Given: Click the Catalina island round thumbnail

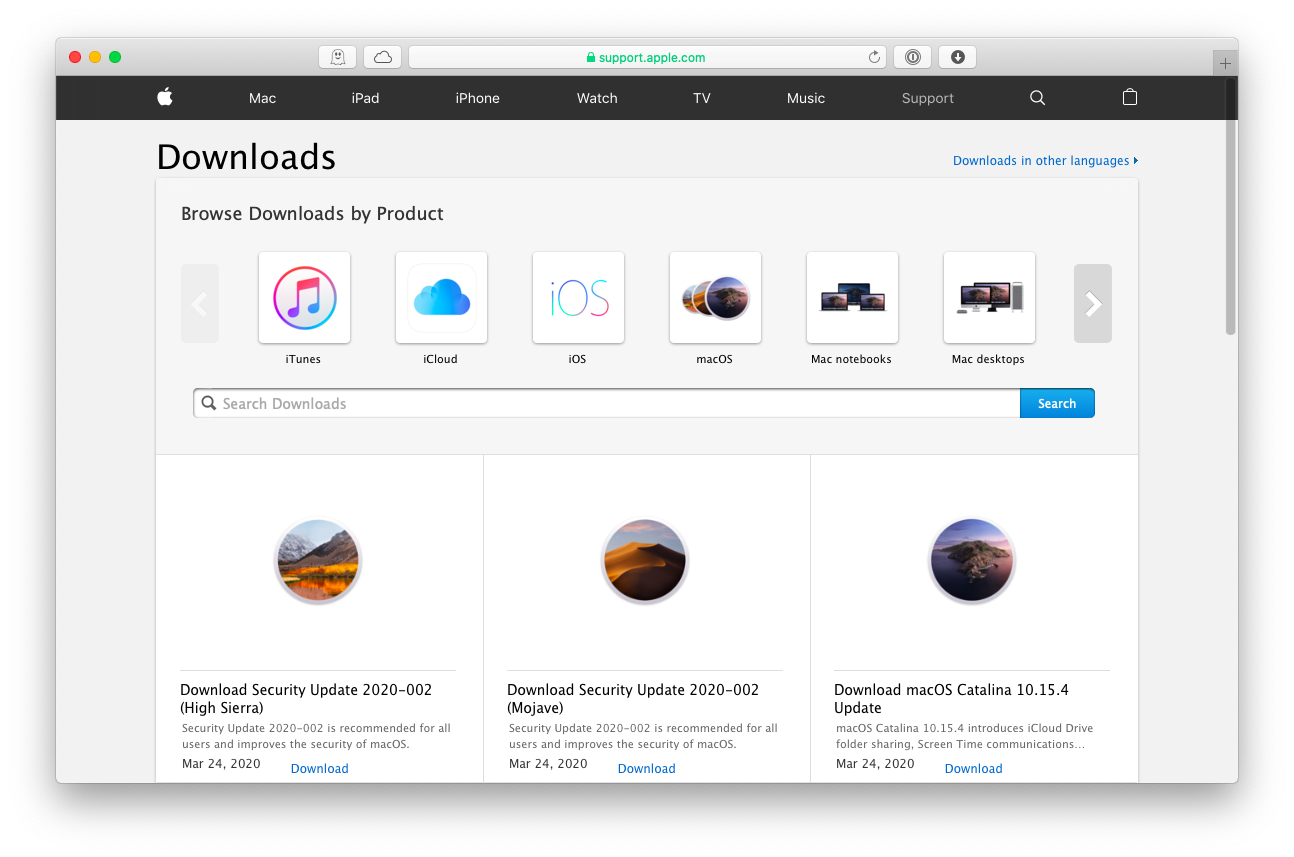Looking at the screenshot, I should (x=972, y=561).
